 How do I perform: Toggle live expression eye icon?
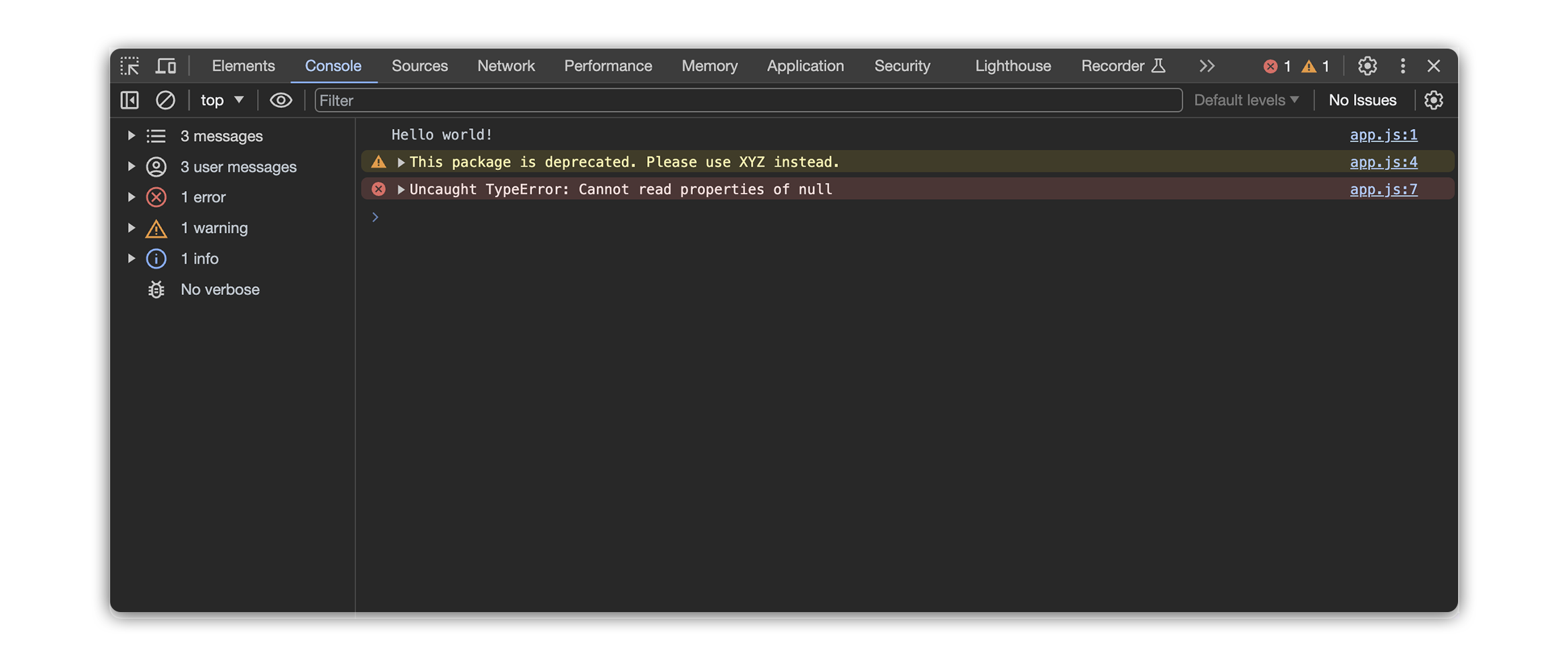pyautogui.click(x=281, y=101)
